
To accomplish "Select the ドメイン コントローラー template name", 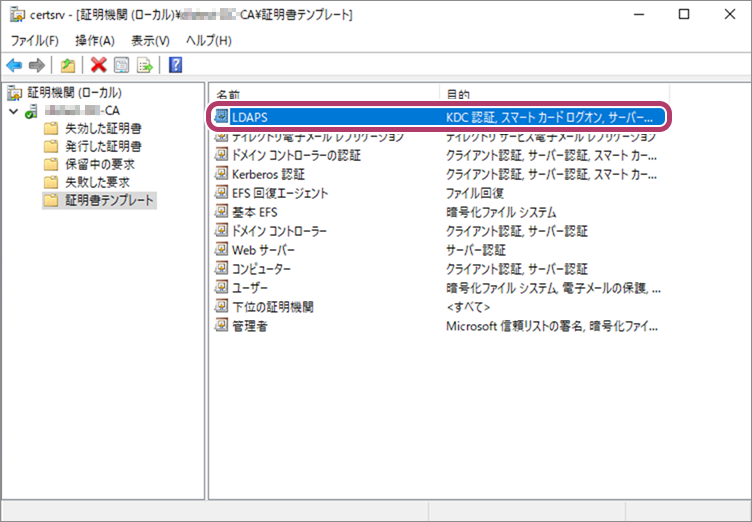I will coord(279,231).
